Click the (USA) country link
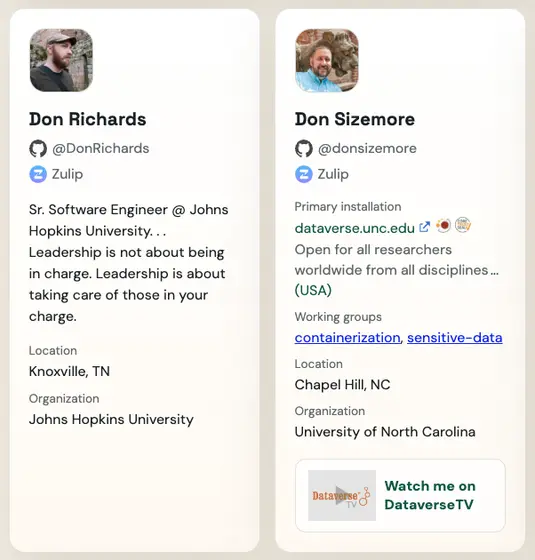535x560 pixels. 313,290
